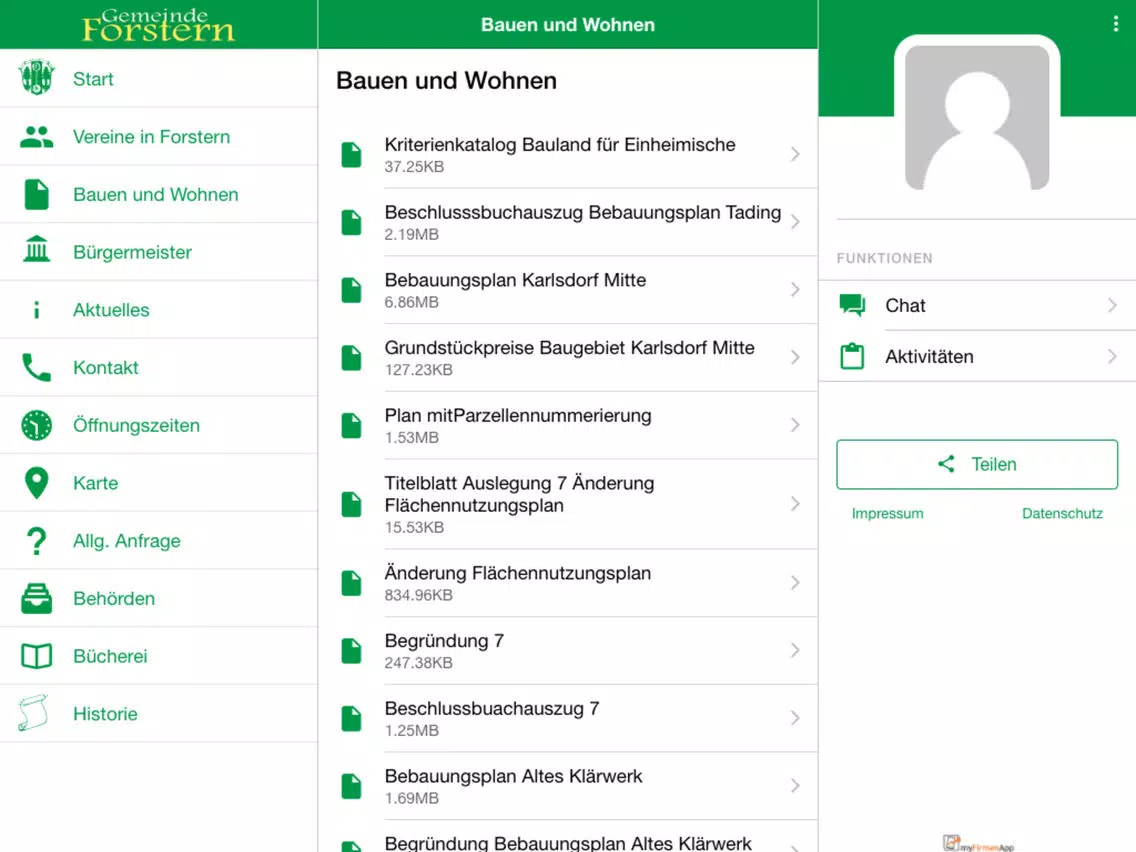Screen dimensions: 1136x852
Task: Click file icon for Grundstückpreise Baugebiet Karlsdorf Mitte
Action: 351,358
